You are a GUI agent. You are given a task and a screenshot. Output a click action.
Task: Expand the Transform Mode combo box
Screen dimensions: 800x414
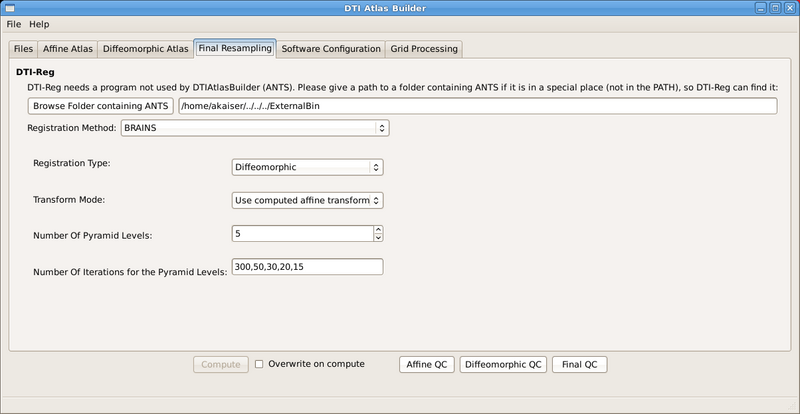[307, 201]
